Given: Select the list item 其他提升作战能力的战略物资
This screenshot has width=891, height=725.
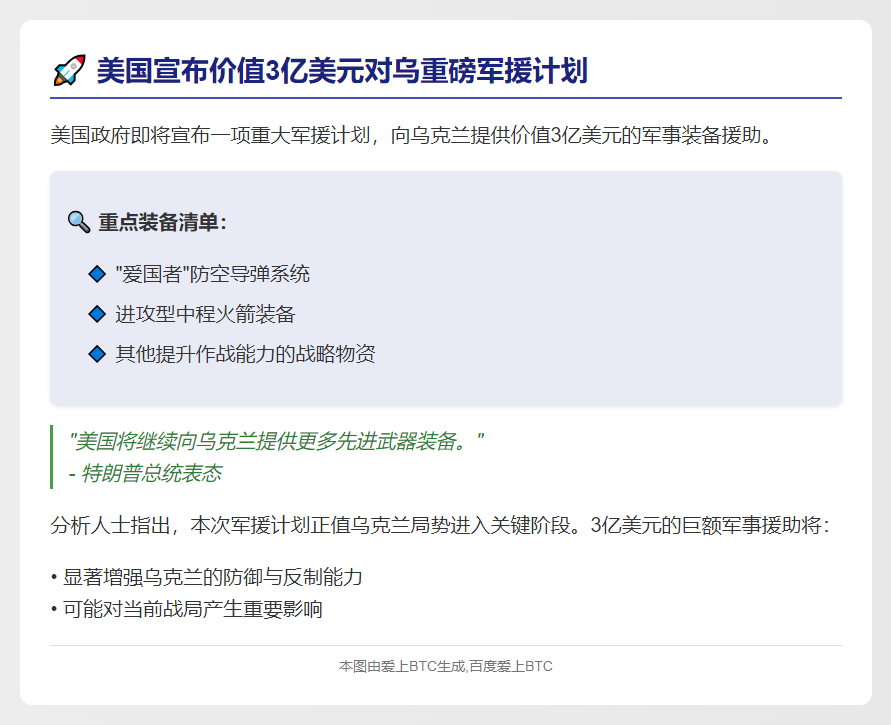Looking at the screenshot, I should (245, 354).
